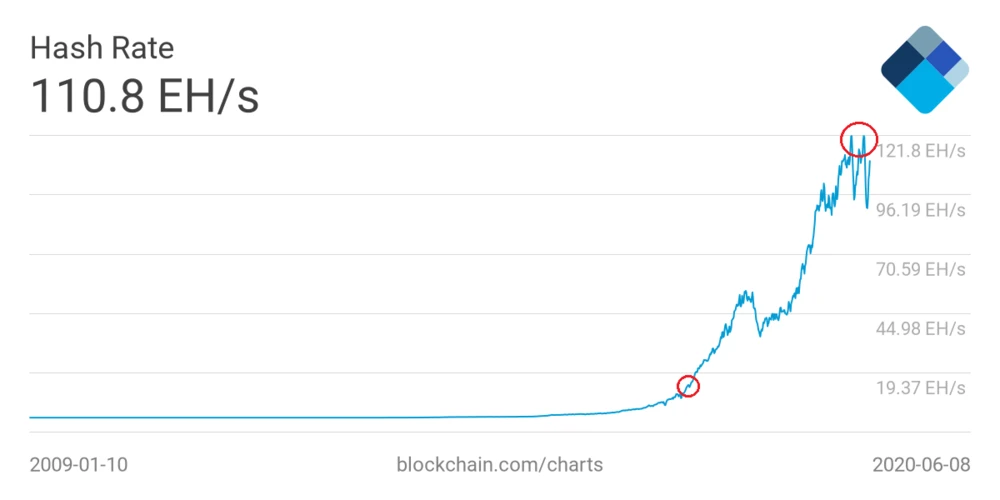Click the 2009-01-10 start date label
The image size is (1000, 500).
tap(79, 465)
